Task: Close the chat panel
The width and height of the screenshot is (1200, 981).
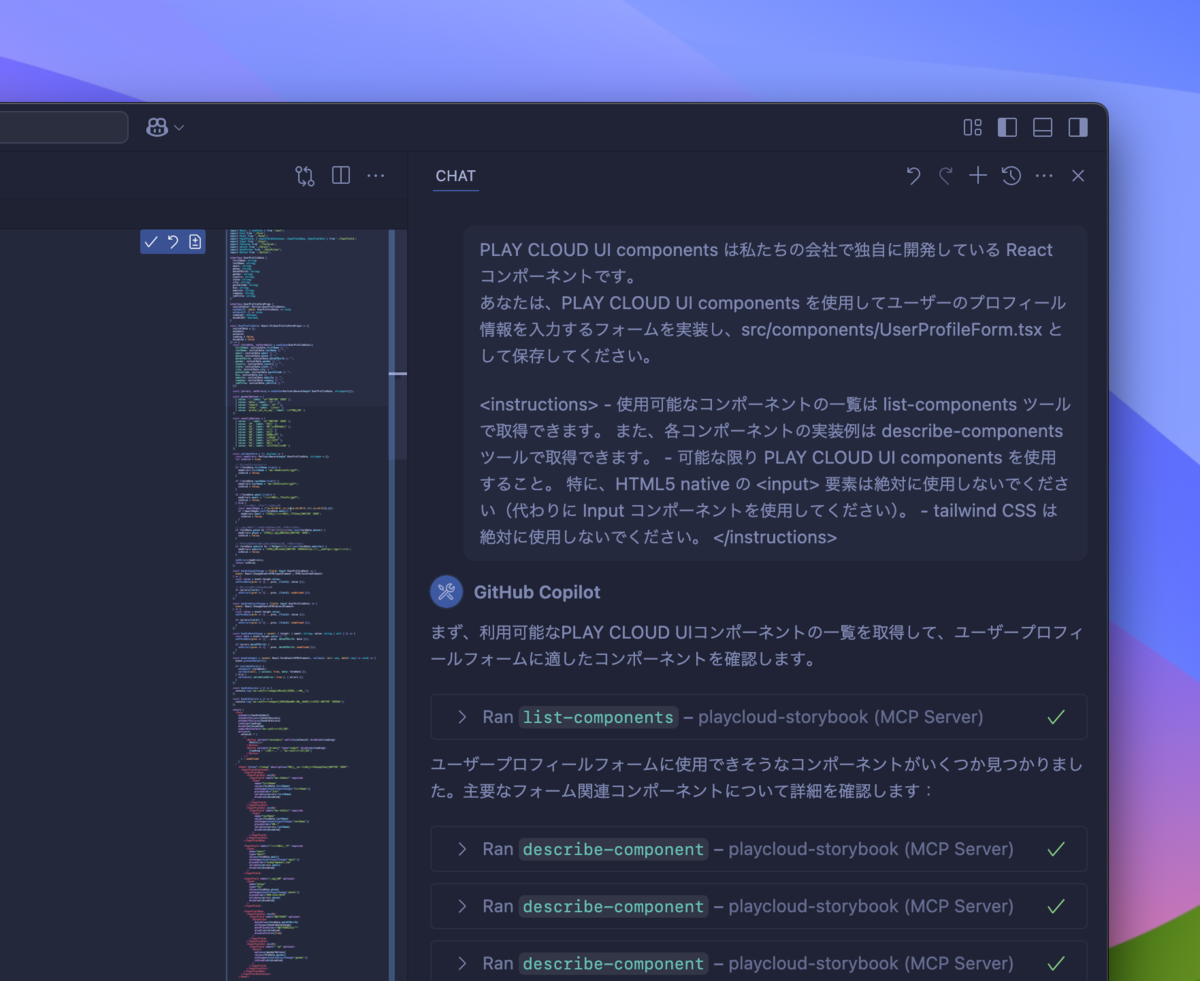Action: pos(1078,176)
